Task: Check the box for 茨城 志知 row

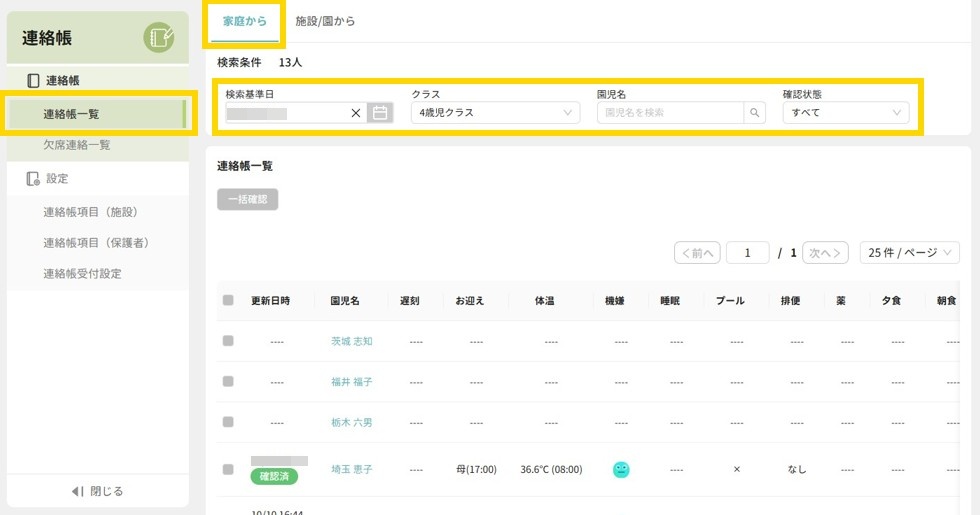Action: [x=228, y=341]
